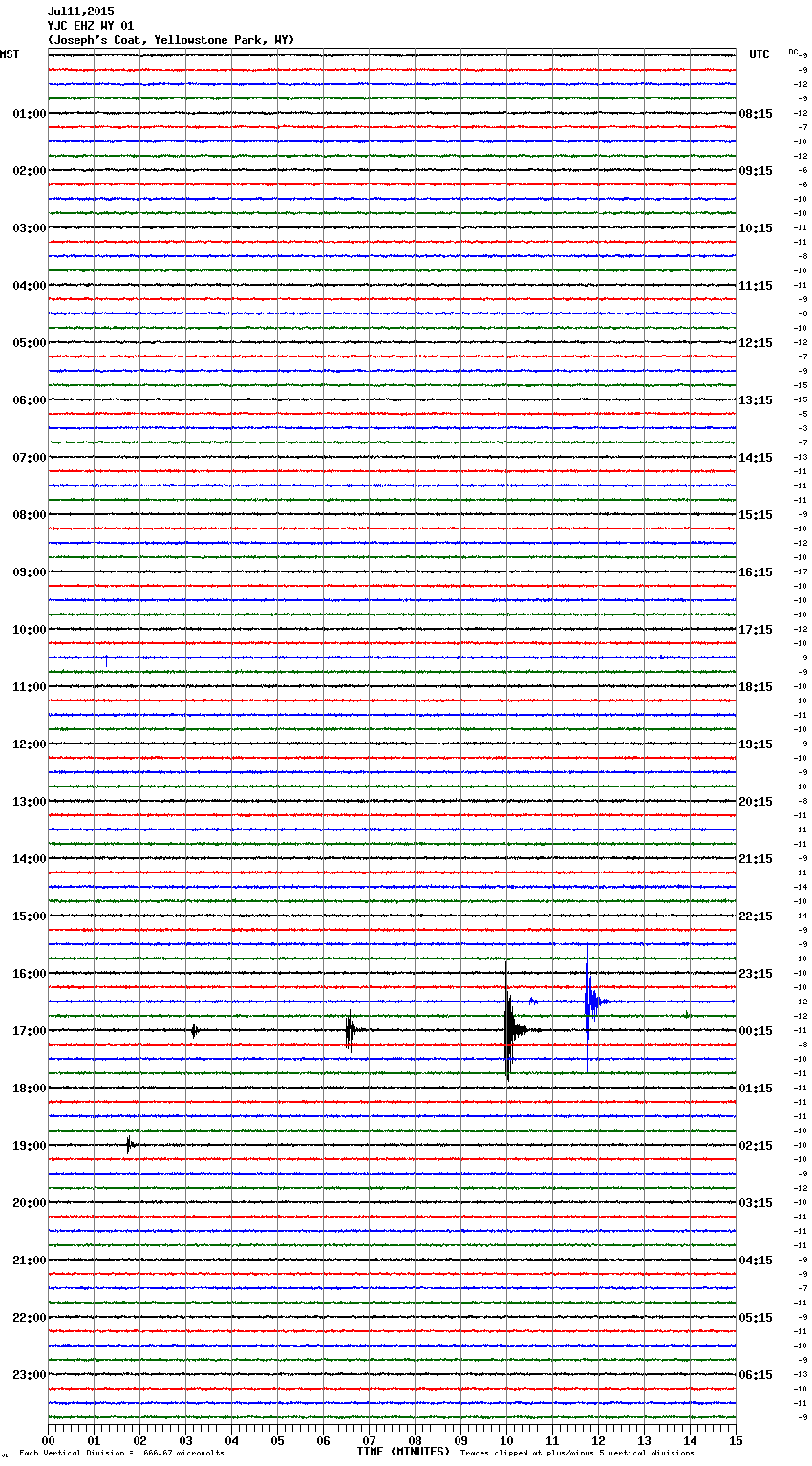
Task: Select the 15 minute axis label
Action: point(736,1440)
